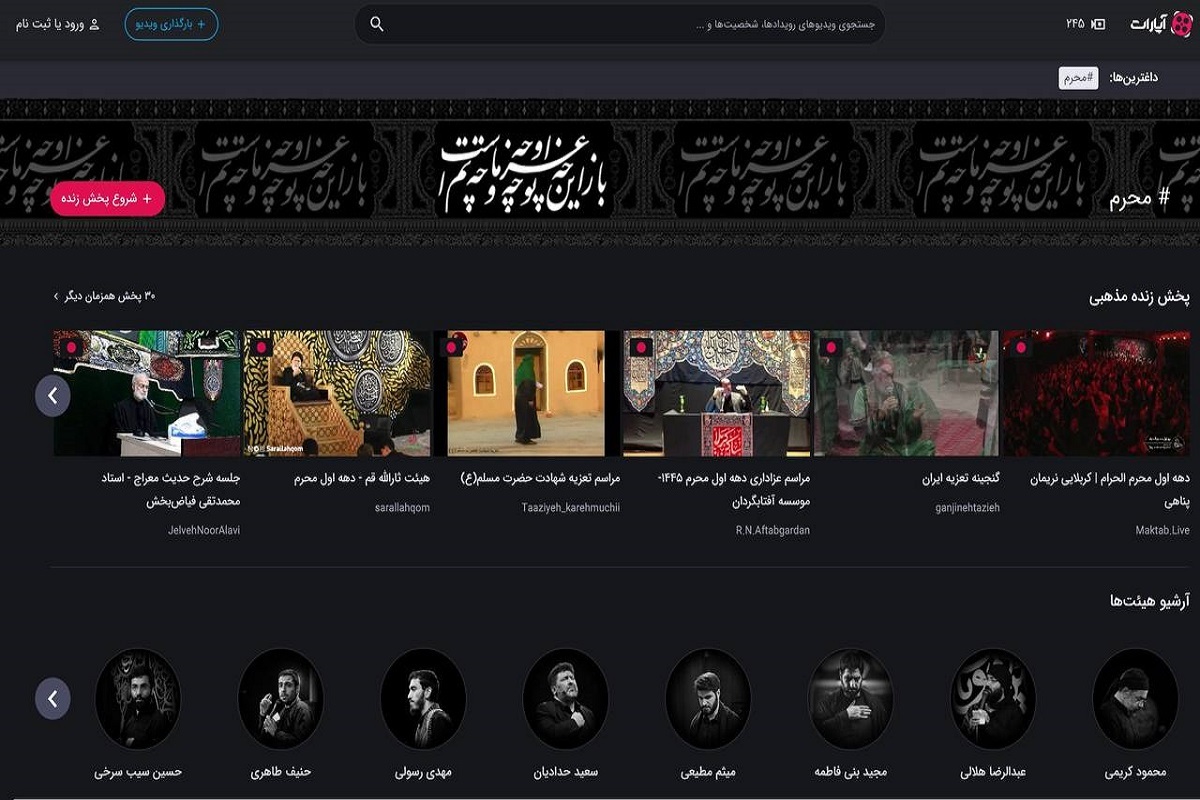This screenshot has width=1200, height=800.
Task: Show next live streams with carousel arrow
Action: click(53, 396)
